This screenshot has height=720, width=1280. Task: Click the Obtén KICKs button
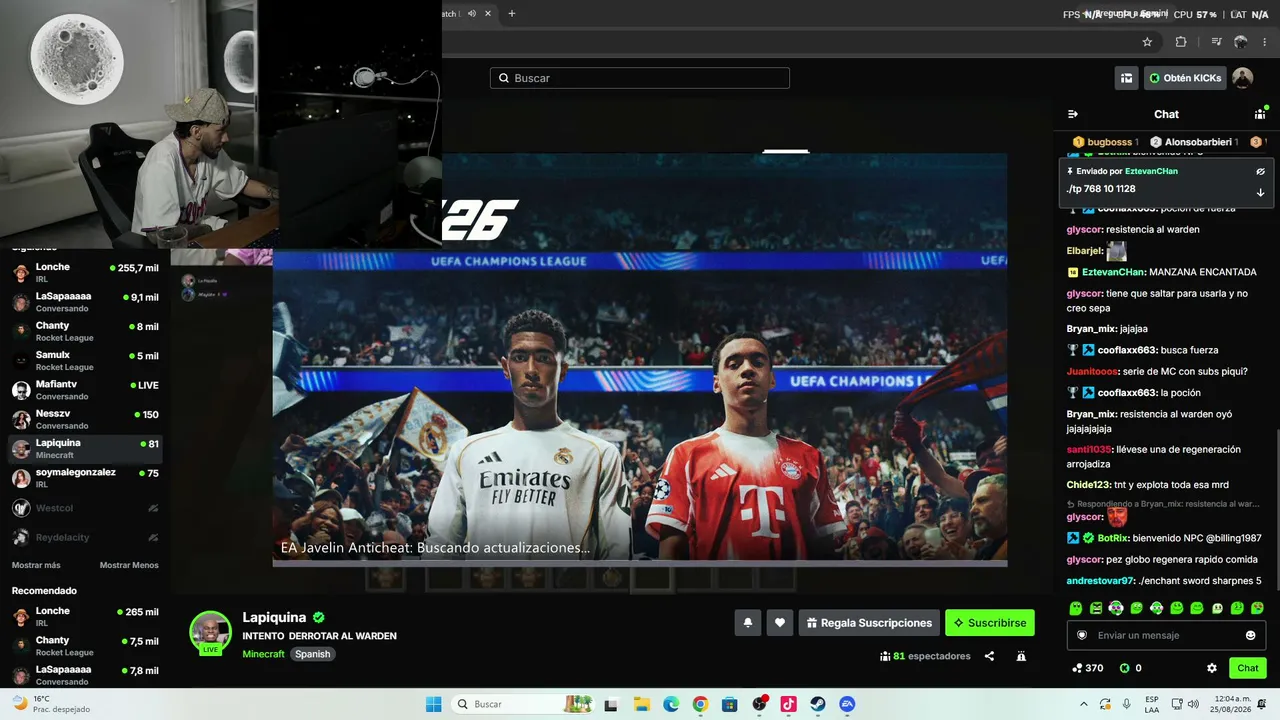[1185, 78]
